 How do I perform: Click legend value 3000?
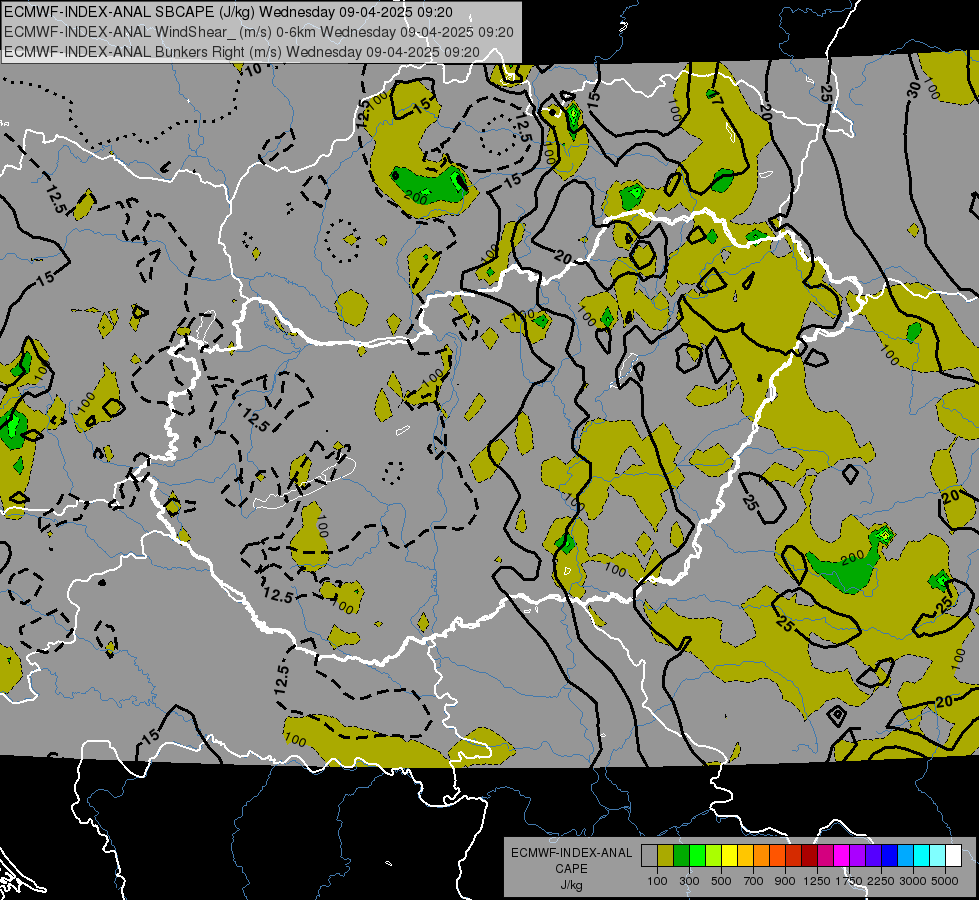pos(913,881)
